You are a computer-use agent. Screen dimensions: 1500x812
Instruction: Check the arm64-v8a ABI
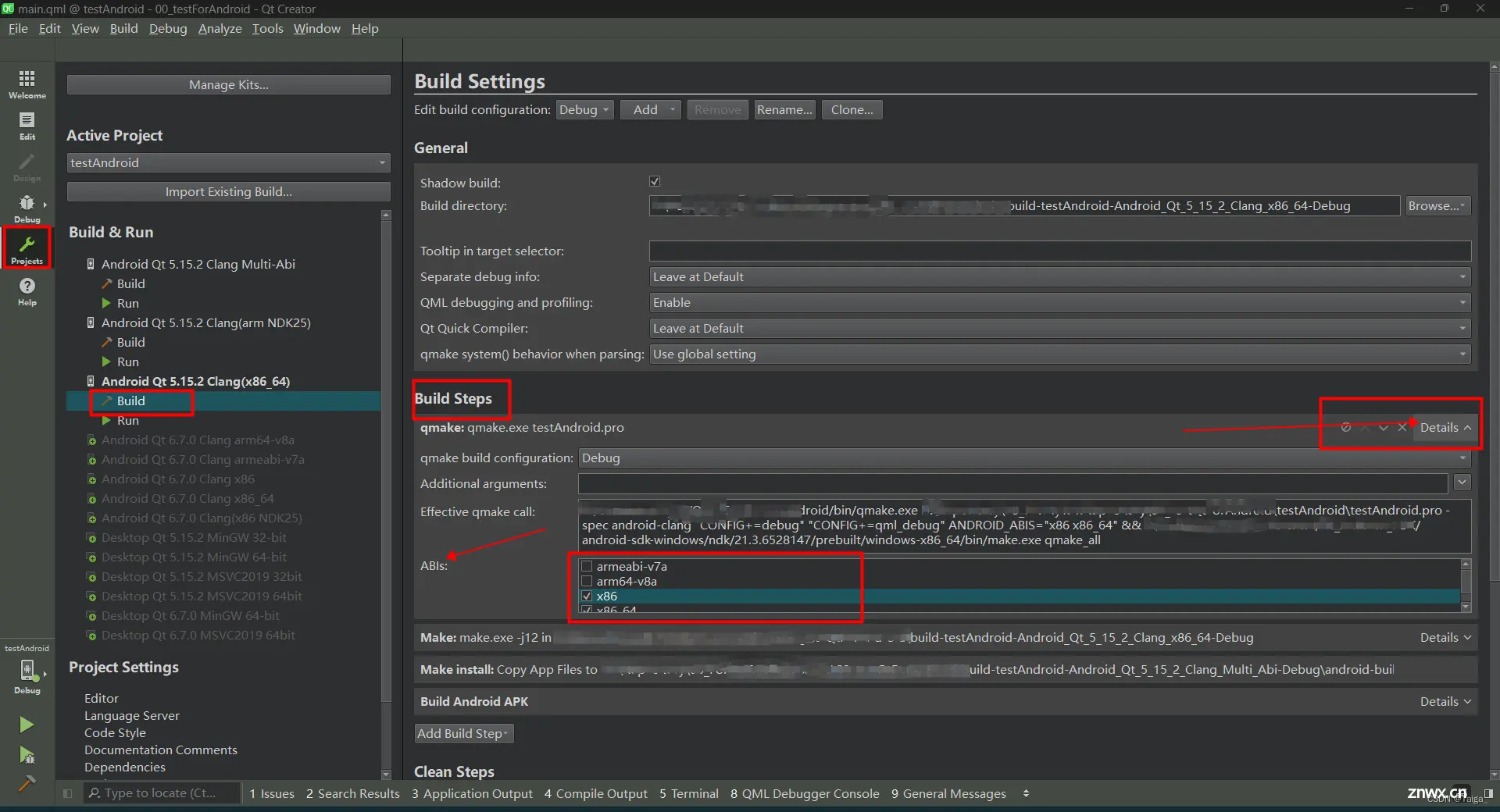click(x=587, y=581)
